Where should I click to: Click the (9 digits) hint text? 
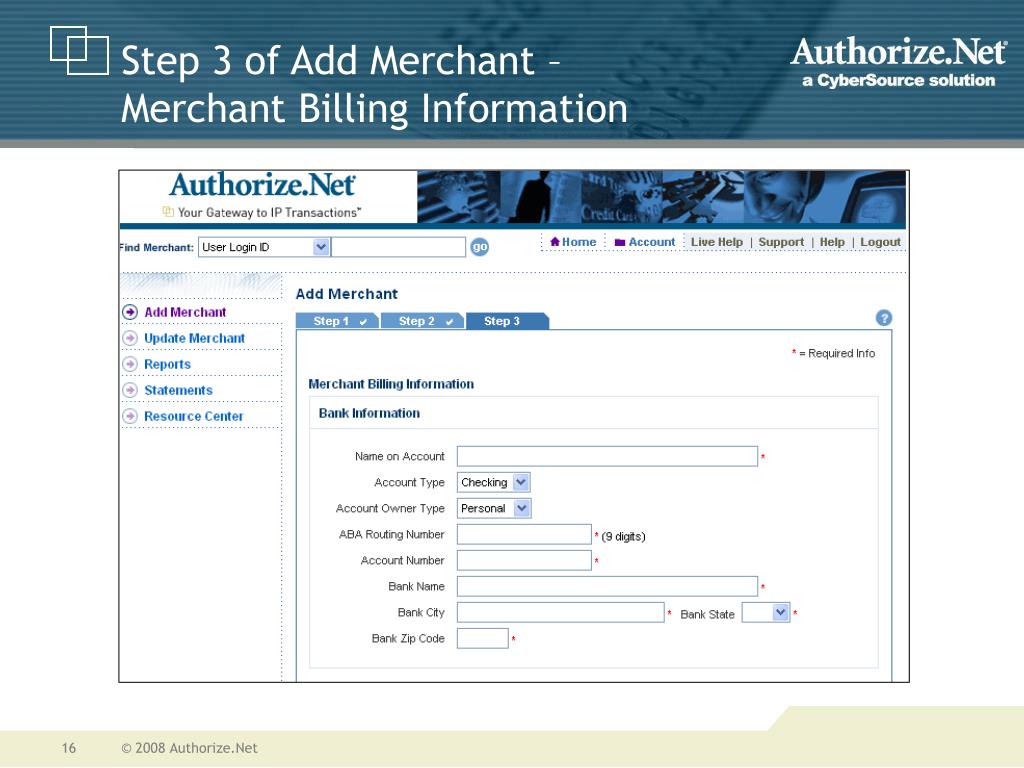coord(623,537)
